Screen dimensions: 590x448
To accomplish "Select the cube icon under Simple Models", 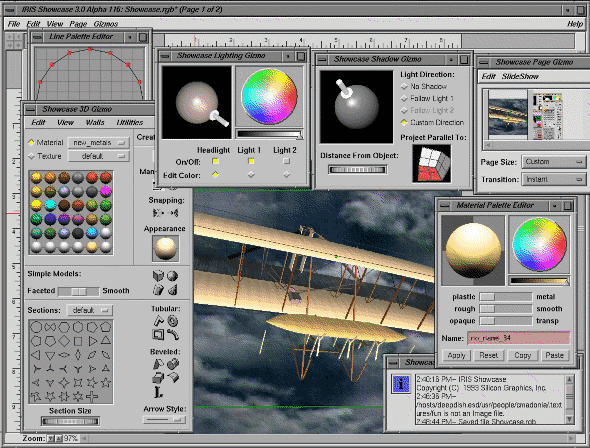I will coord(158,276).
